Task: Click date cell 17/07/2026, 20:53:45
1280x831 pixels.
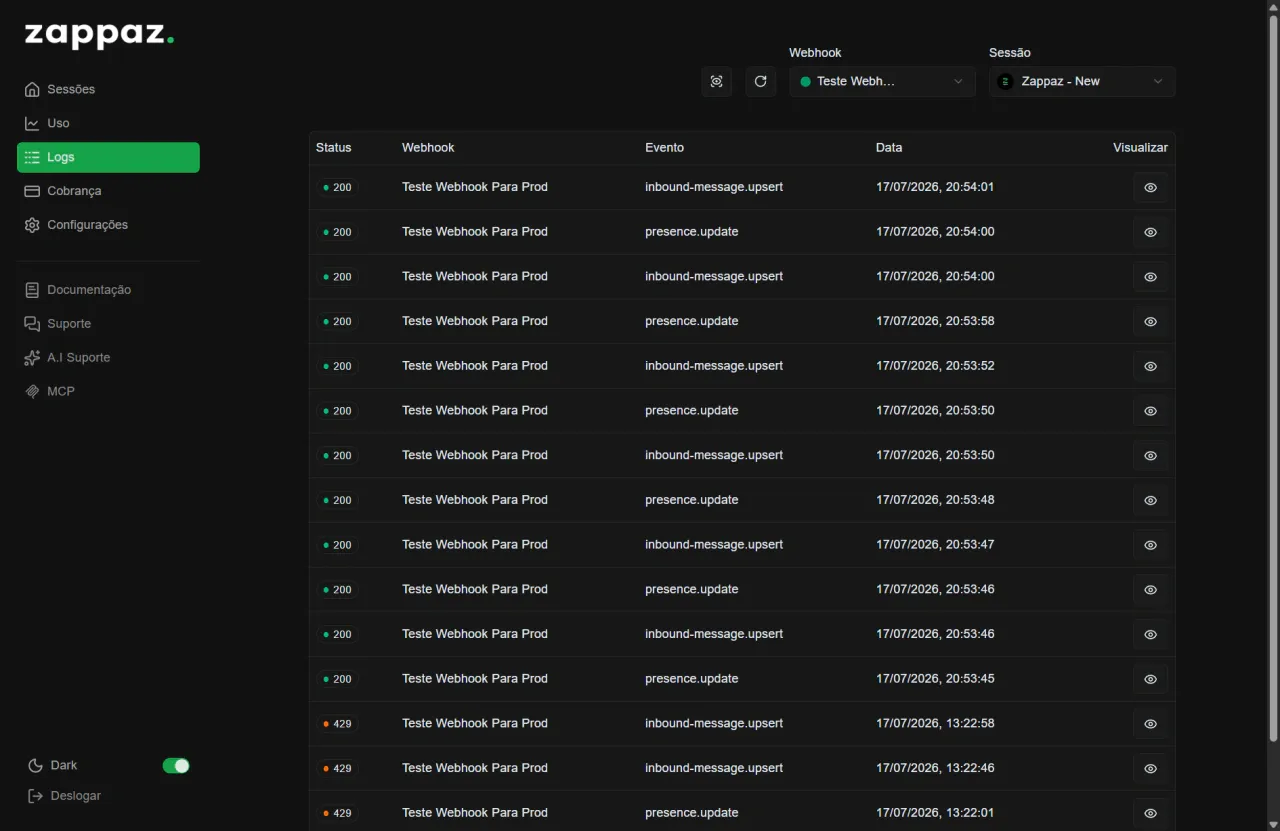Action: click(935, 679)
